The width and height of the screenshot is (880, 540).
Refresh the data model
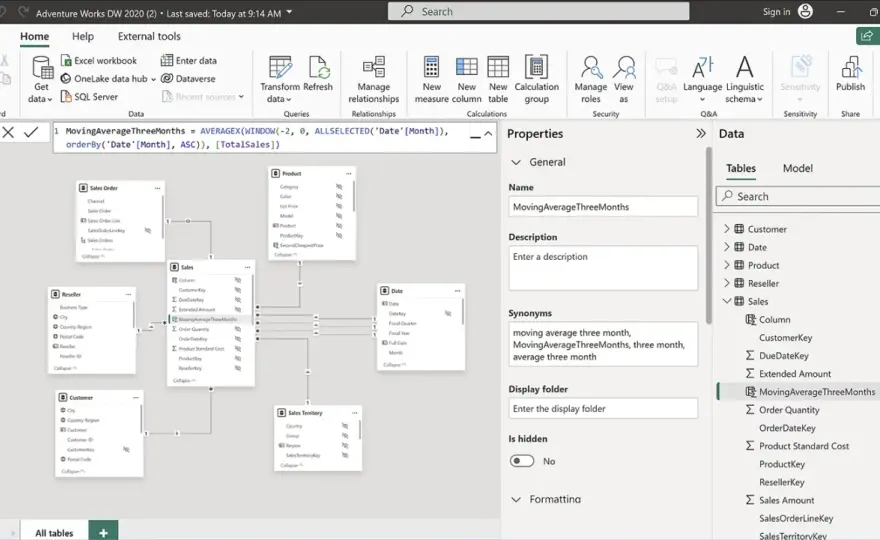pos(318,74)
